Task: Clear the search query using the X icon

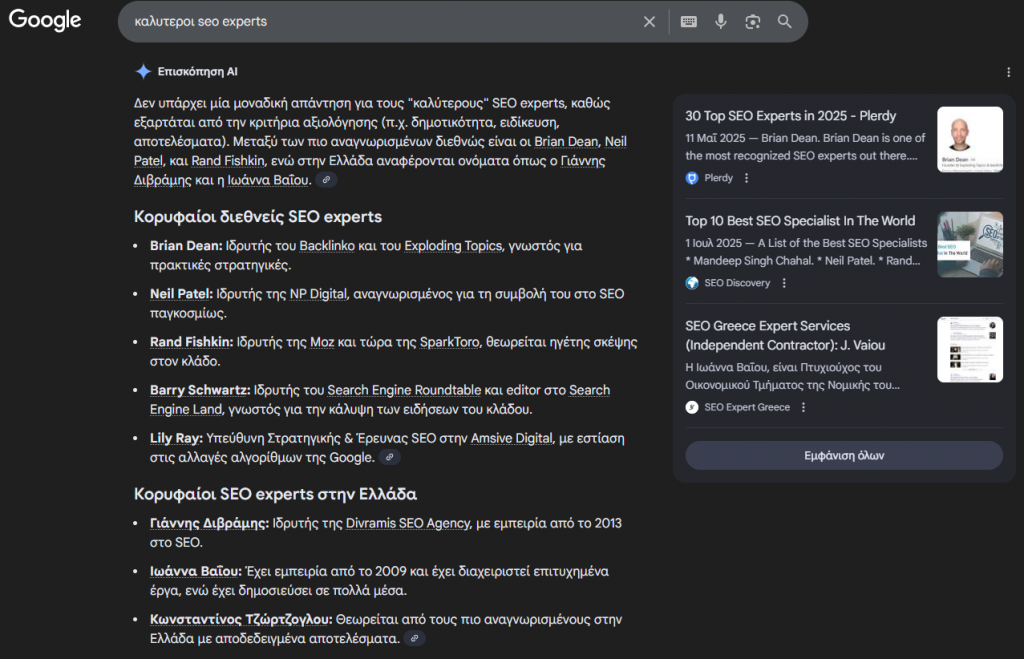Action: 649,21
